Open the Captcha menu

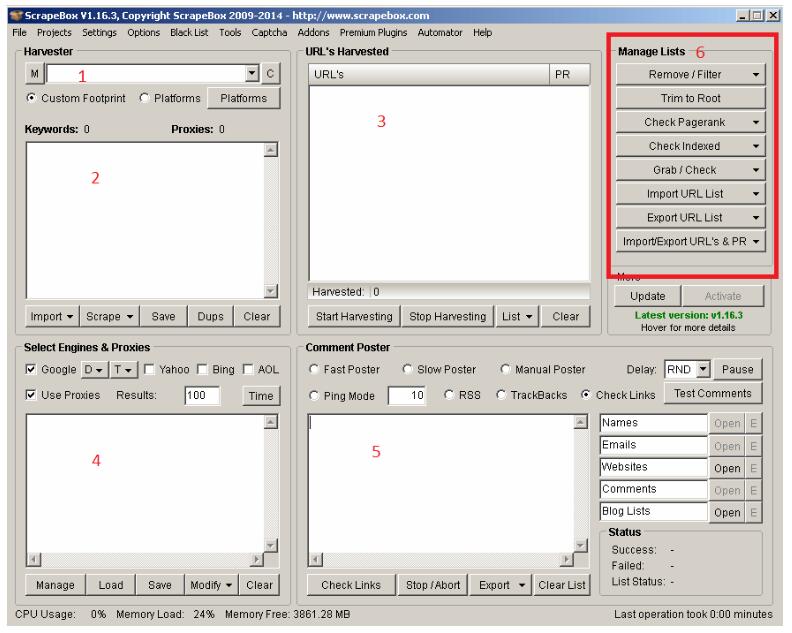[269, 32]
